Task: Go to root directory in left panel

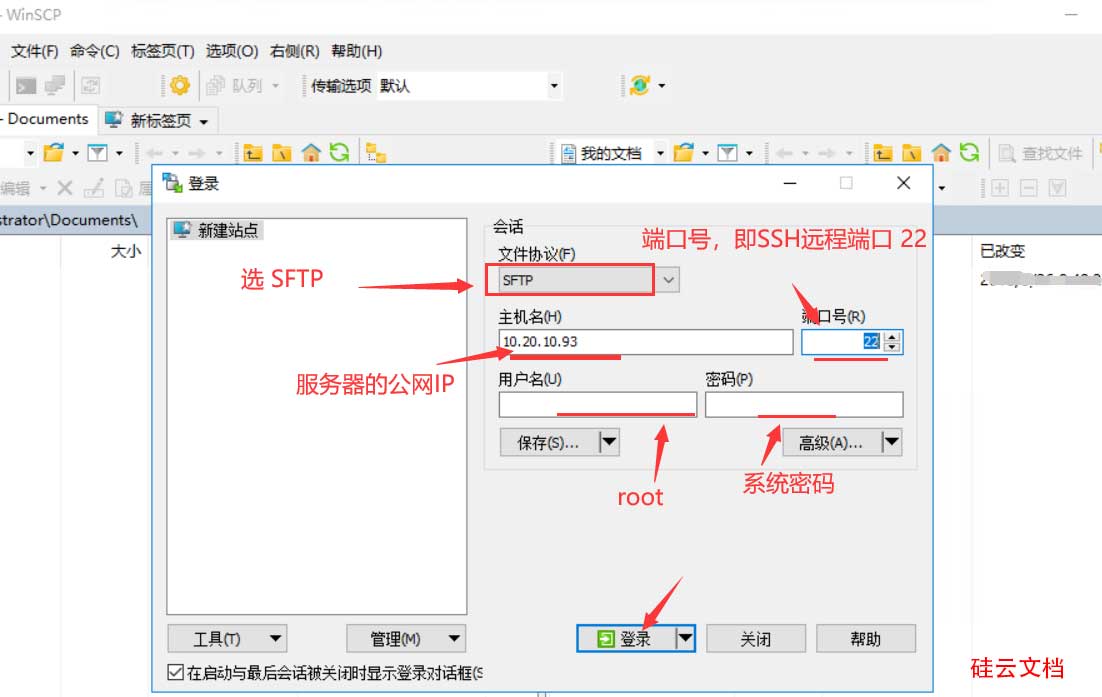Action: pyautogui.click(x=282, y=152)
